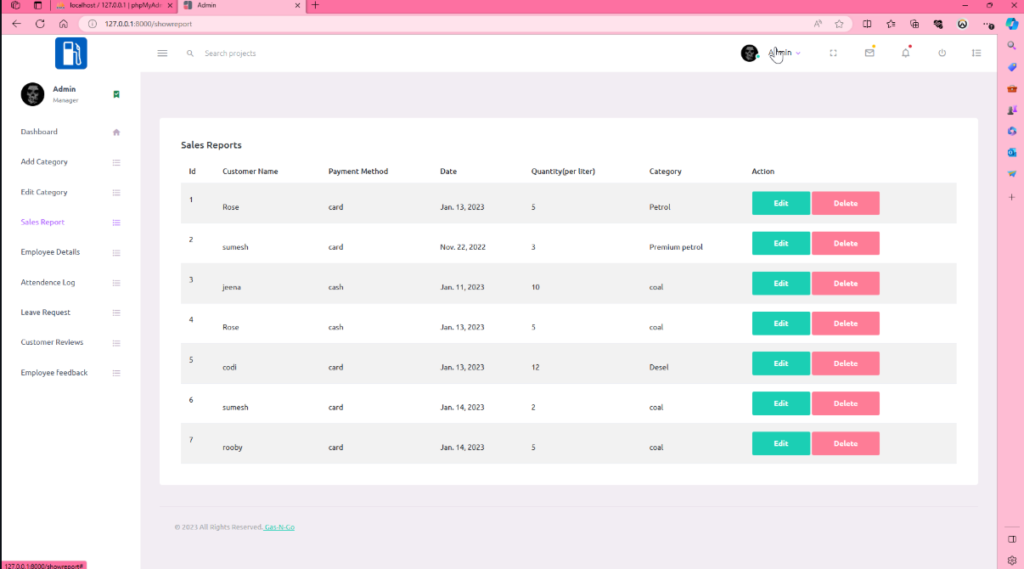
Task: Edit the sumesh Premium petrol sale
Action: [x=780, y=243]
